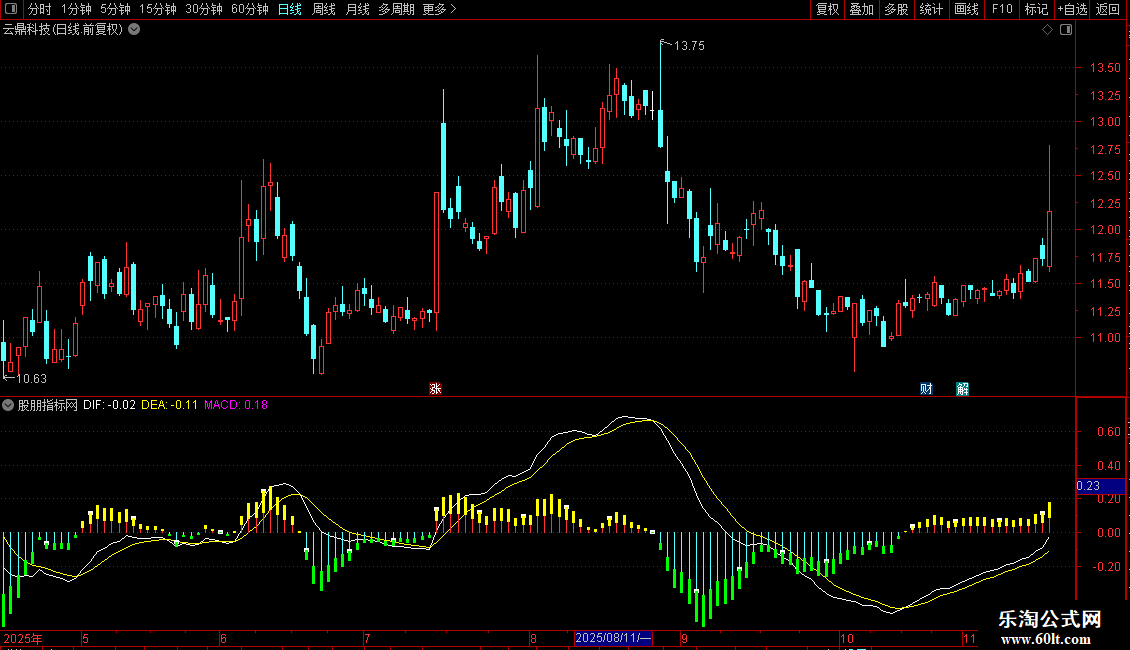Image resolution: width=1130 pixels, height=650 pixels.
Task: Click the 财 financial report marker
Action: pos(926,388)
